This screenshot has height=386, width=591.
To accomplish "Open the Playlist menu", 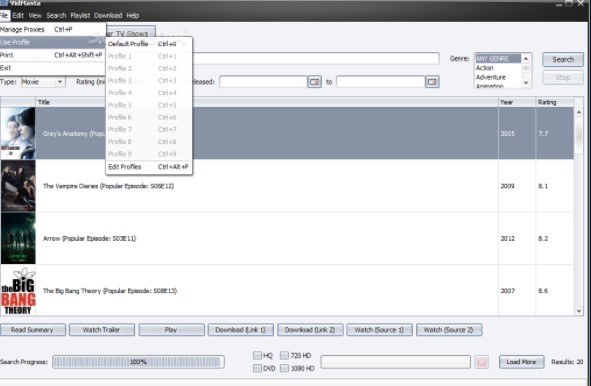I will [80, 15].
